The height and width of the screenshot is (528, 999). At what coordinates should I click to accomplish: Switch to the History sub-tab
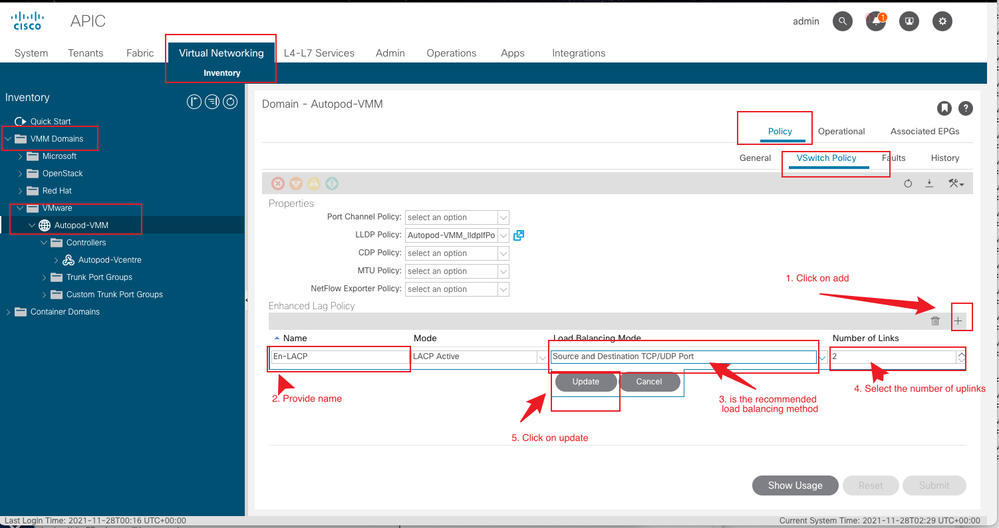[945, 158]
